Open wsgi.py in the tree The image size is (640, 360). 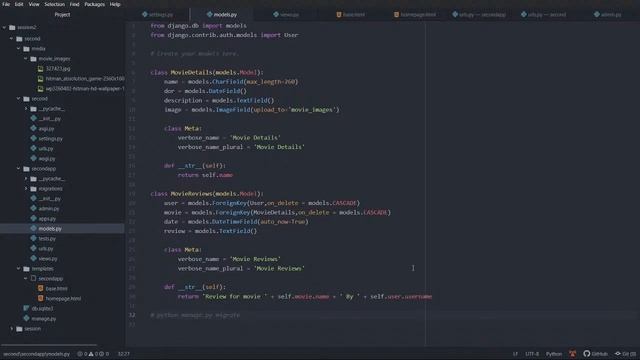[47, 159]
